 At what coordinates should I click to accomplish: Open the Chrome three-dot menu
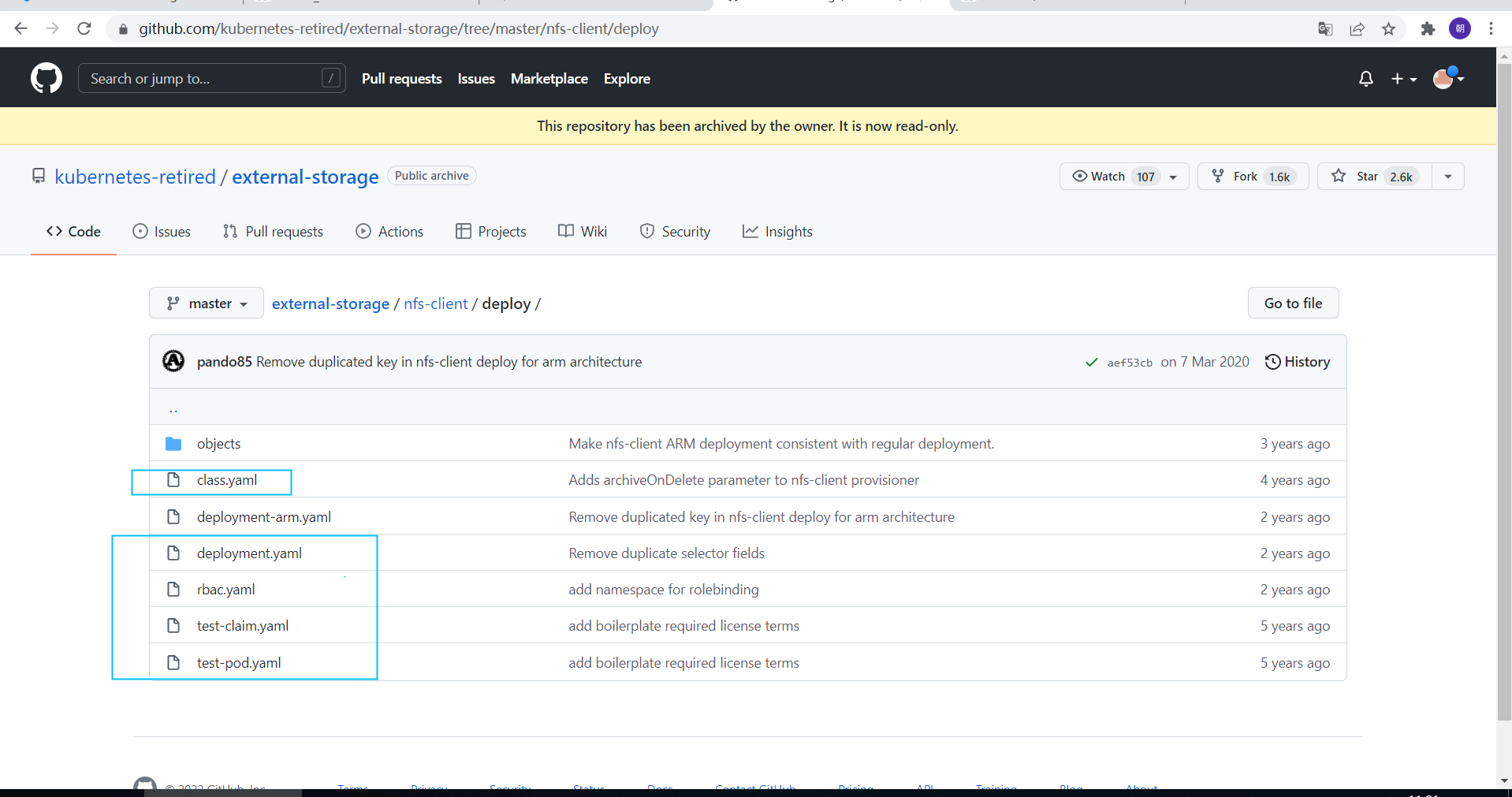pos(1491,29)
